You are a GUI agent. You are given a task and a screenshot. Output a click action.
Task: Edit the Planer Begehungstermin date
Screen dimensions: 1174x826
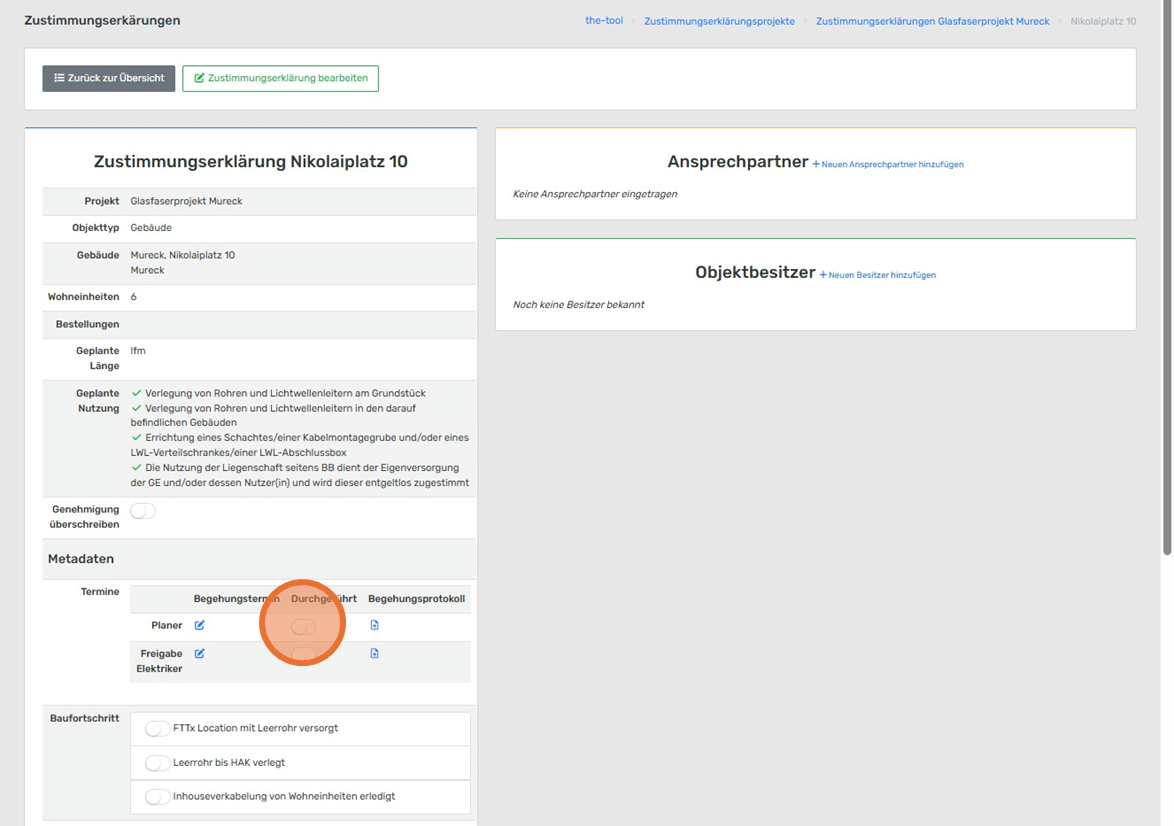coord(199,626)
